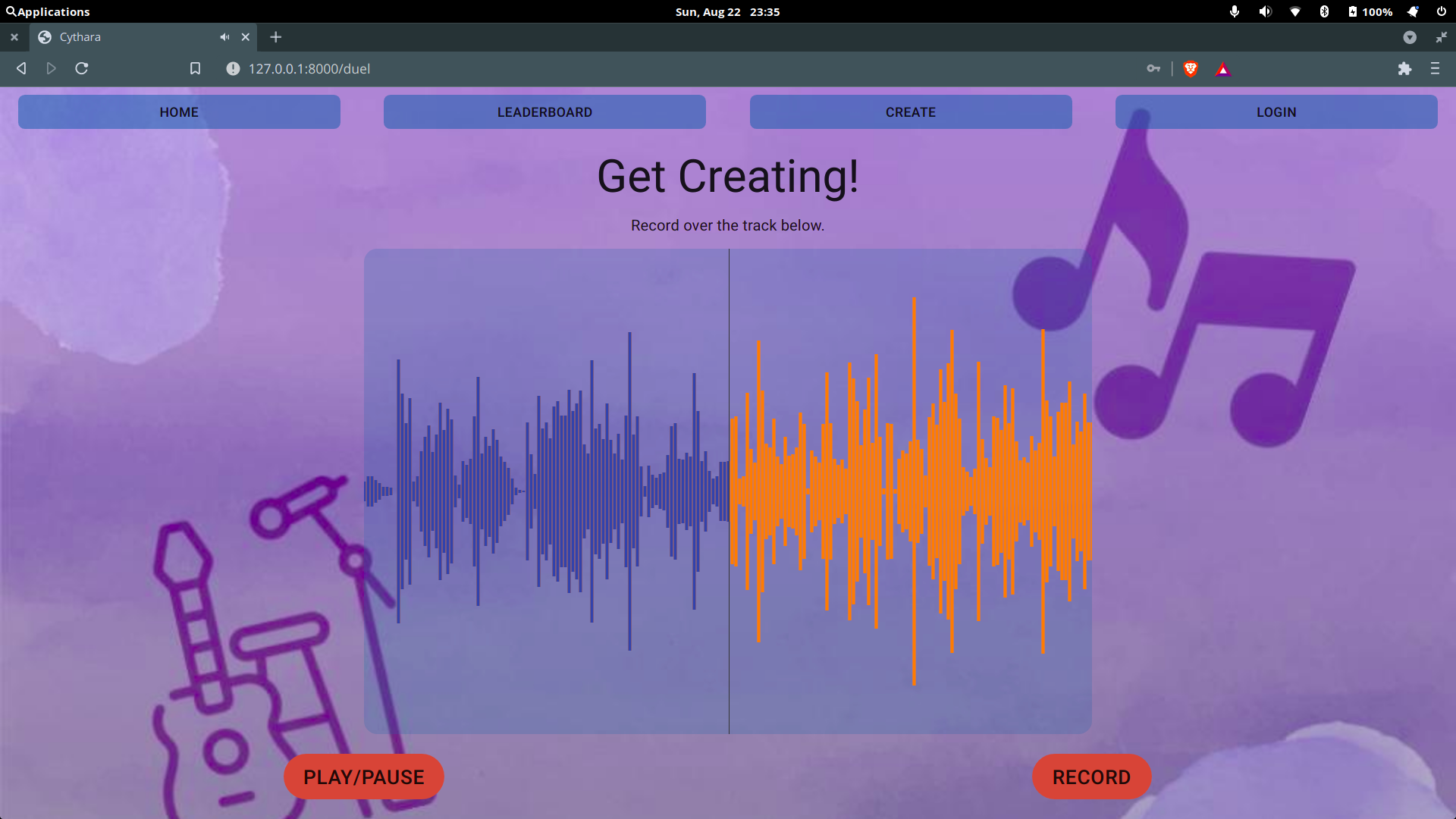Open the Brave Shields lion icon
This screenshot has height=819, width=1456.
[1191, 69]
